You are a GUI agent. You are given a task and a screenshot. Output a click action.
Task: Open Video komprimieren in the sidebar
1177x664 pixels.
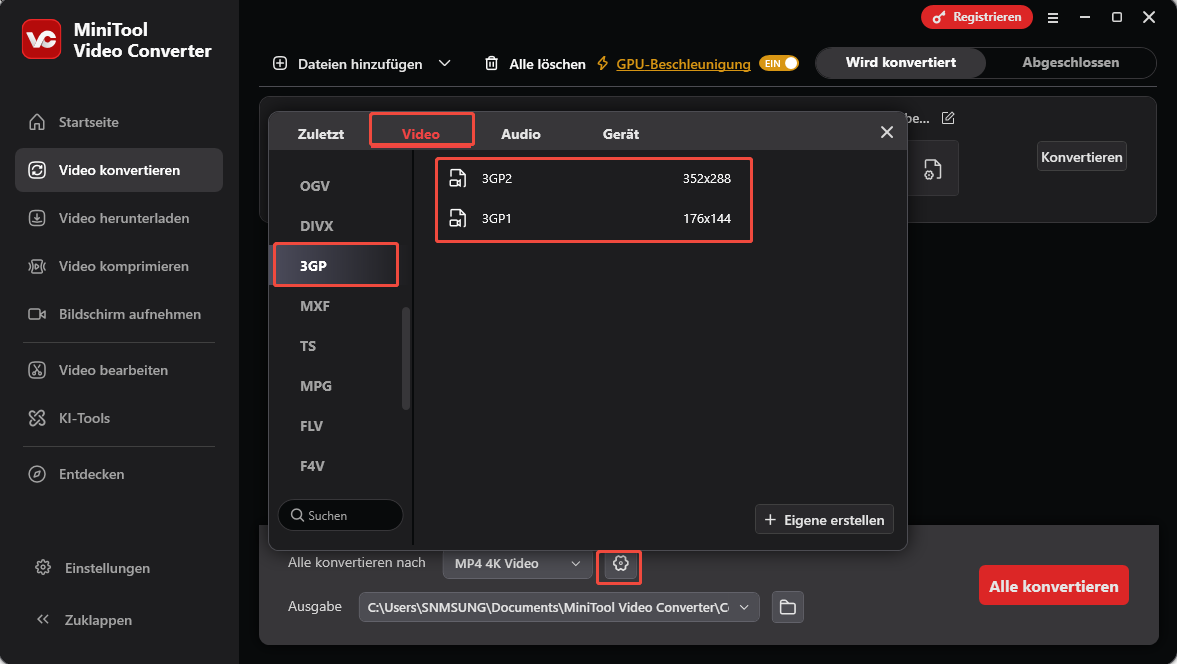coord(119,266)
